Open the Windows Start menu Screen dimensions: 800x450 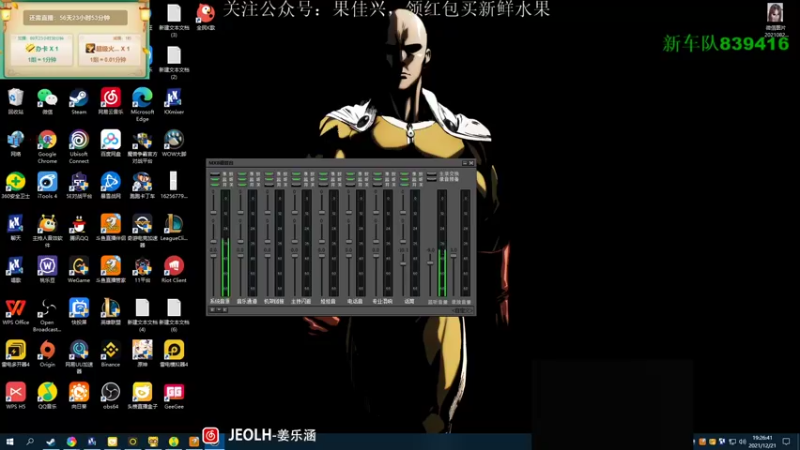(x=9, y=442)
